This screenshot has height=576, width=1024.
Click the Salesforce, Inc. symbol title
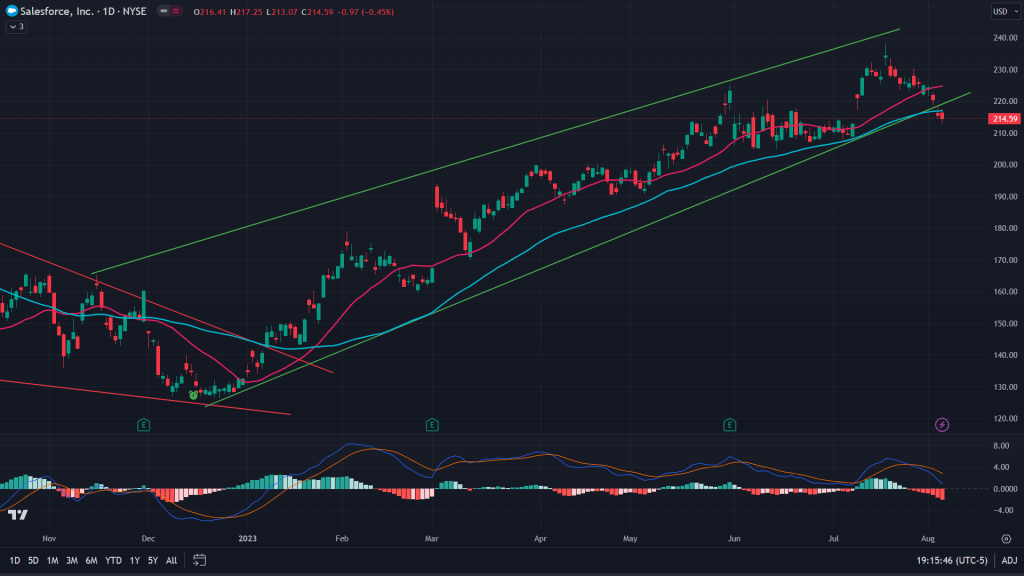pos(55,11)
